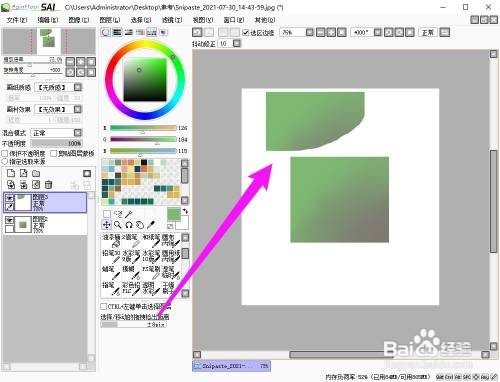Select the rotate view tool
The width and height of the screenshot is (500, 382).
click(x=129, y=225)
